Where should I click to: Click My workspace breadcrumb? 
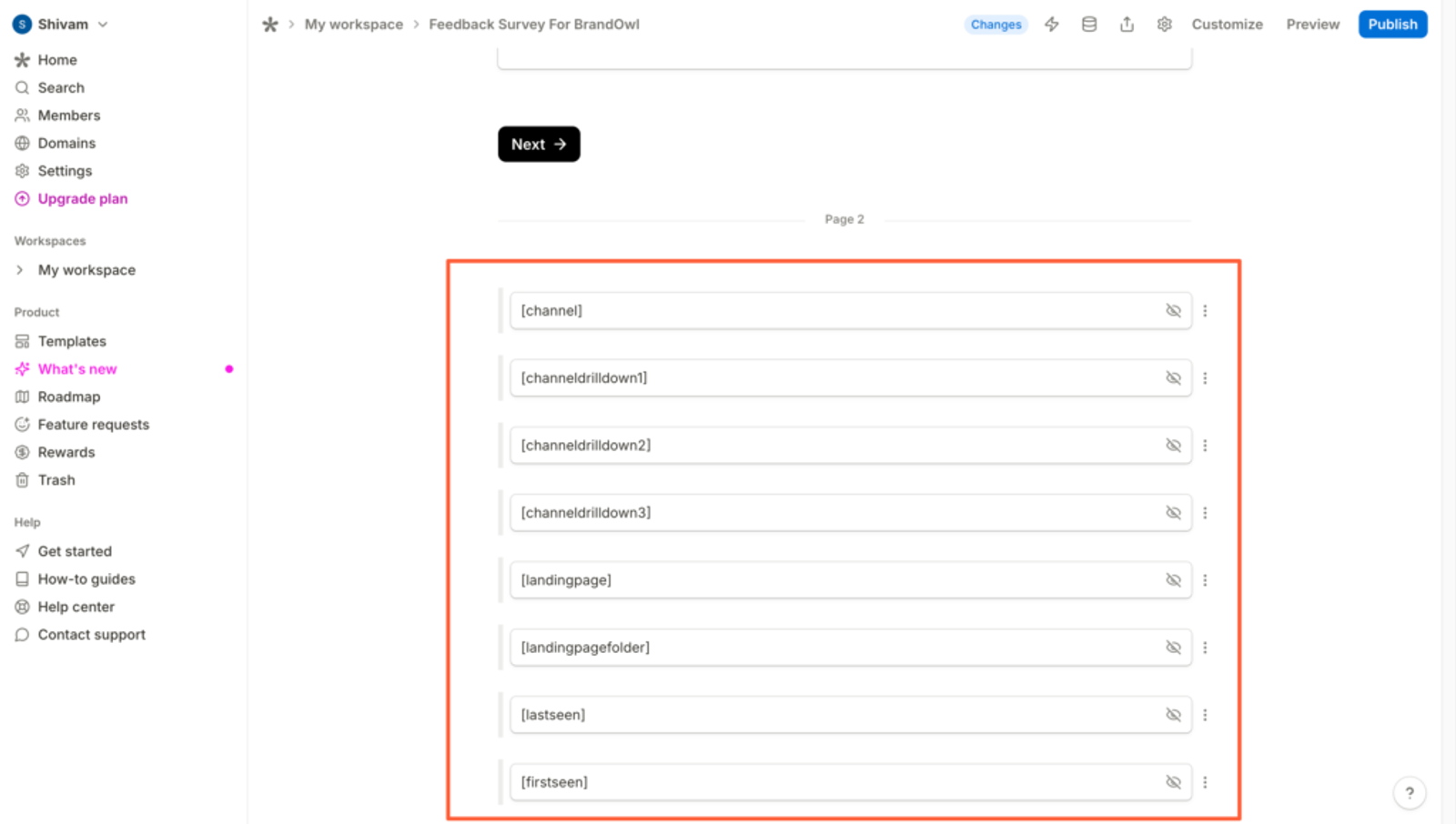[354, 25]
